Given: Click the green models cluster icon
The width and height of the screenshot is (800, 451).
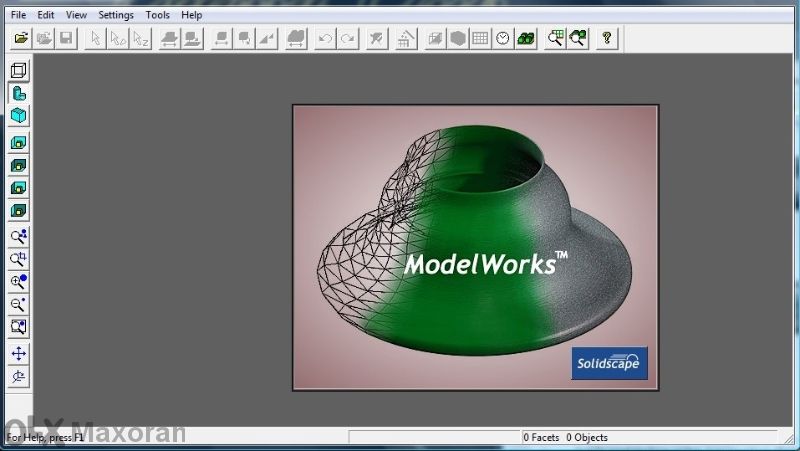Looking at the screenshot, I should [526, 38].
